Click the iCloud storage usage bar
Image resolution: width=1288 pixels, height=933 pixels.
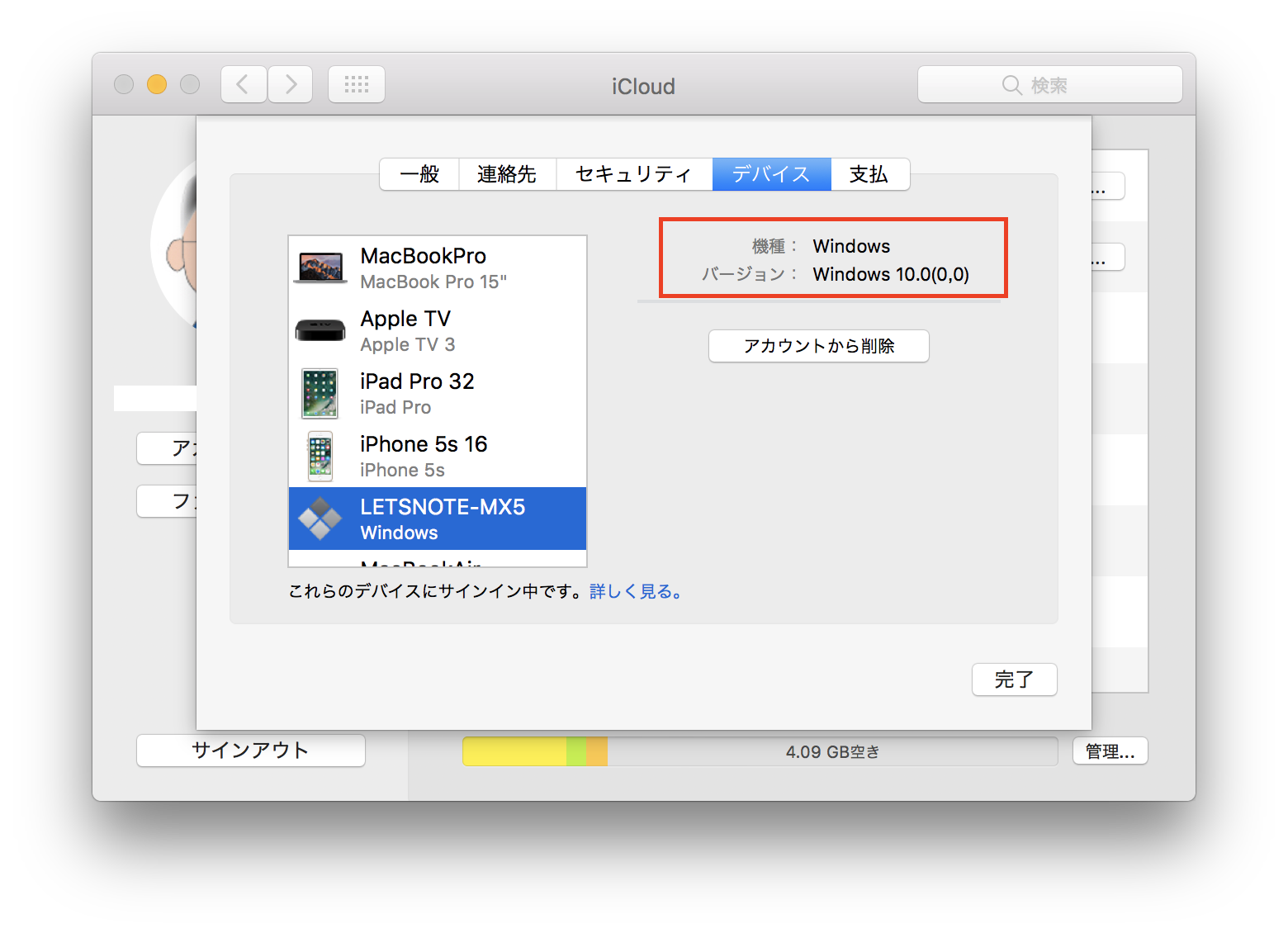pyautogui.click(x=760, y=751)
